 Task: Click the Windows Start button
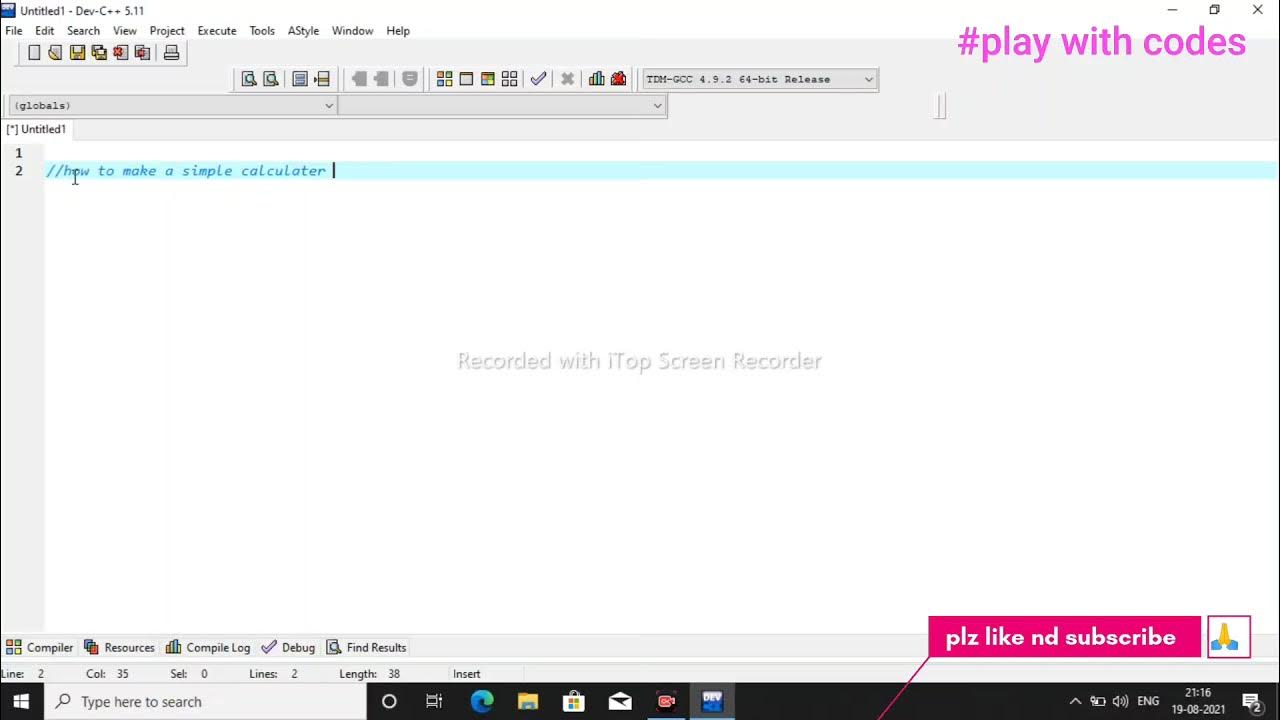tap(21, 701)
